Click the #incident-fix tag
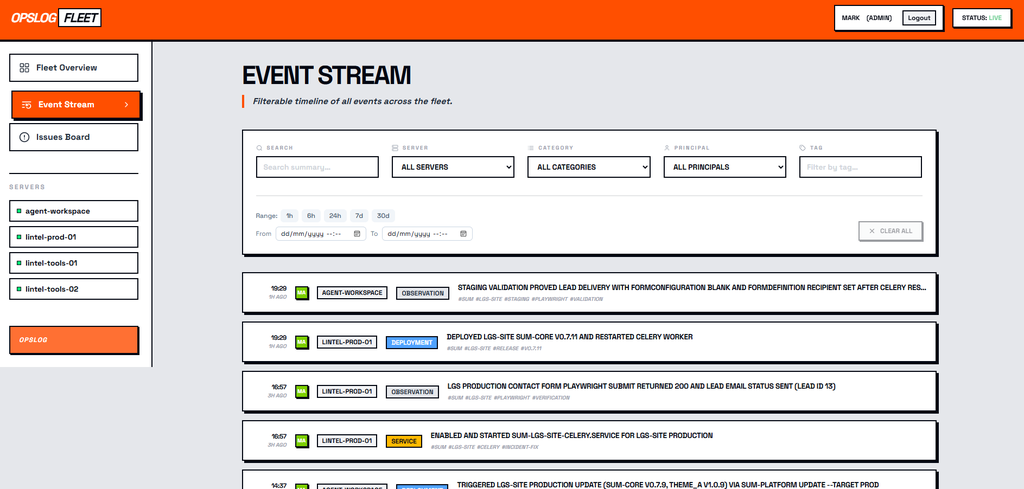The image size is (1024, 489). (519, 447)
